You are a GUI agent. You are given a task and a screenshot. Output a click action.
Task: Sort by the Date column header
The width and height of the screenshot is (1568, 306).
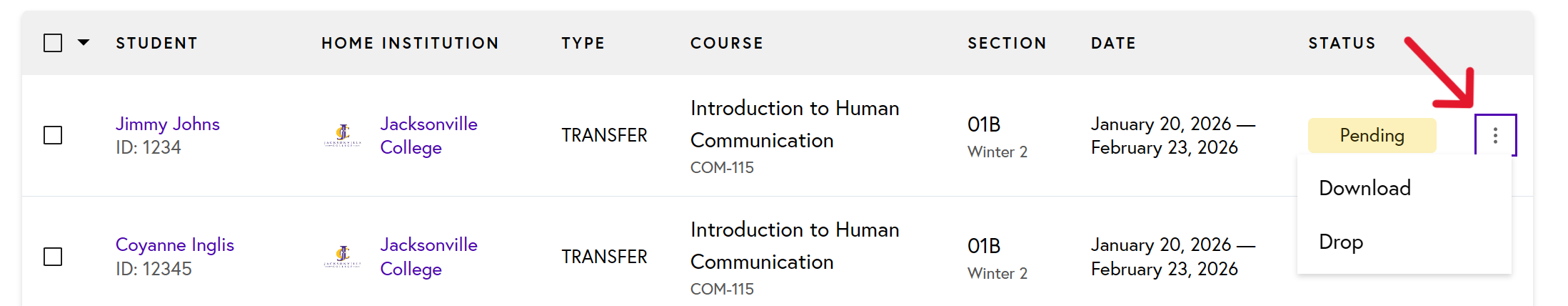(1113, 43)
